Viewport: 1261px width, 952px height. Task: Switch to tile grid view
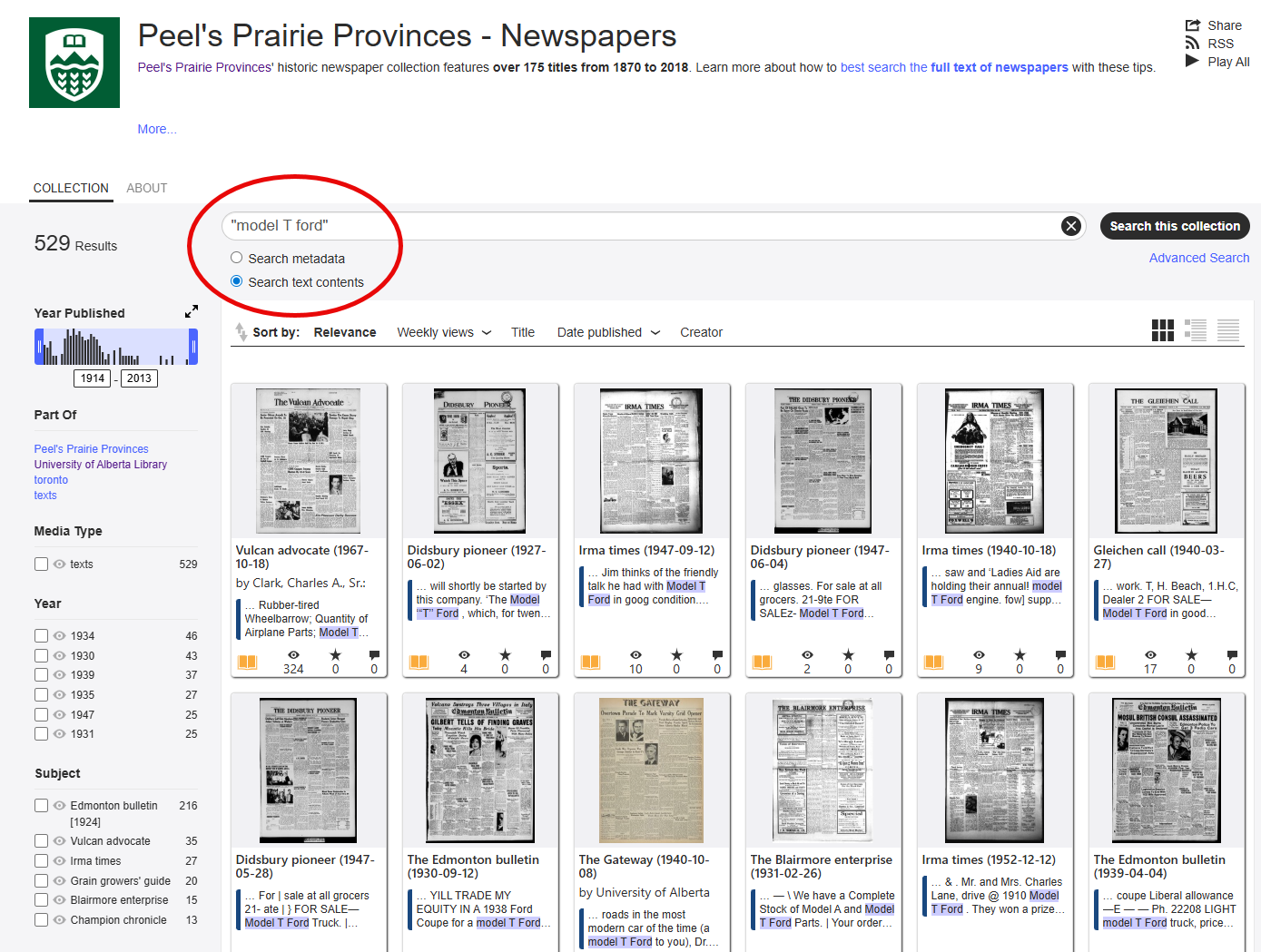[1163, 330]
